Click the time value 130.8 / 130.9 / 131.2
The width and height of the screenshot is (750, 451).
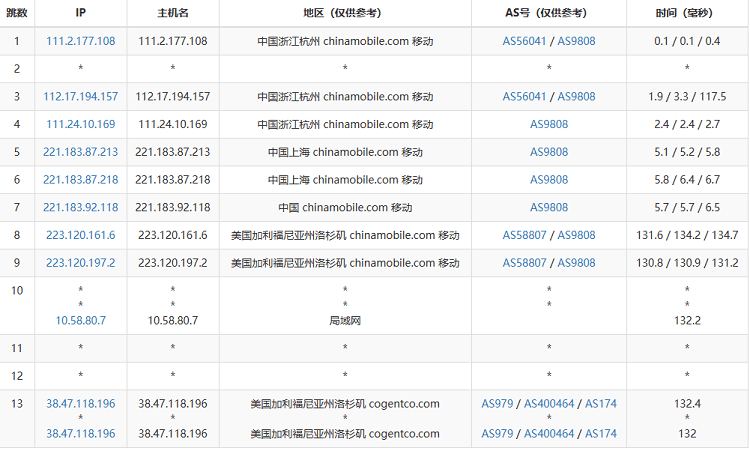(x=687, y=263)
